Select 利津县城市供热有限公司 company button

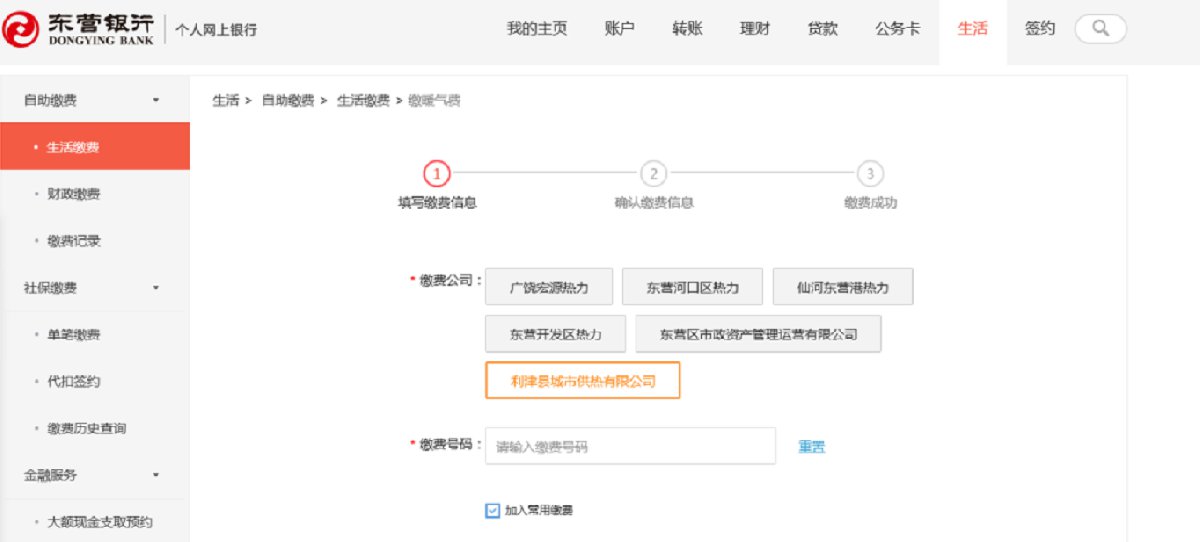pos(582,381)
